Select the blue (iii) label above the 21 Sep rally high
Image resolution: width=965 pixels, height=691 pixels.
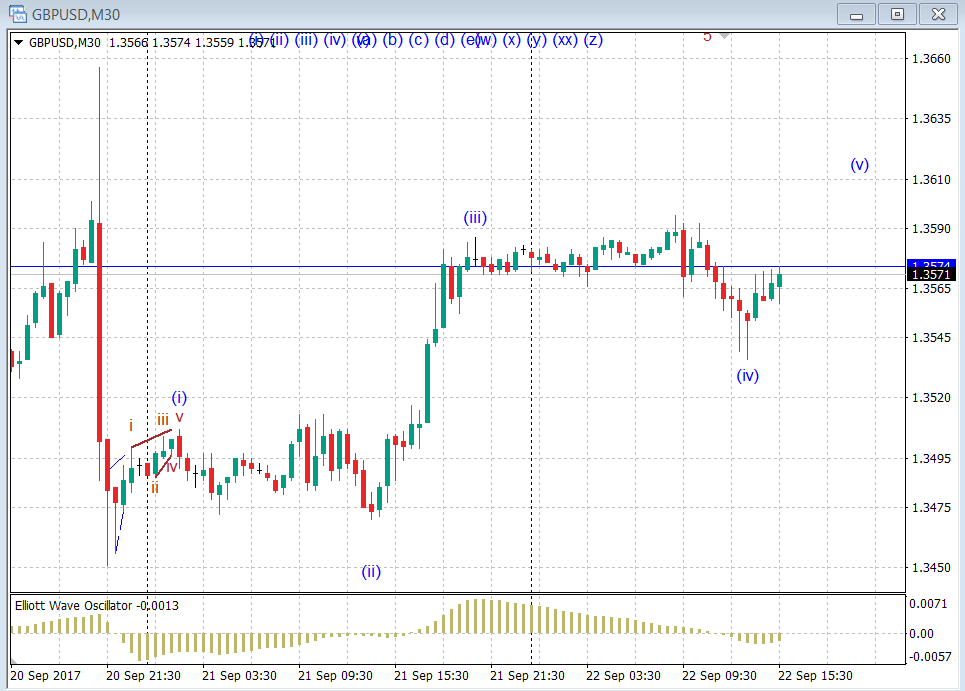[475, 217]
